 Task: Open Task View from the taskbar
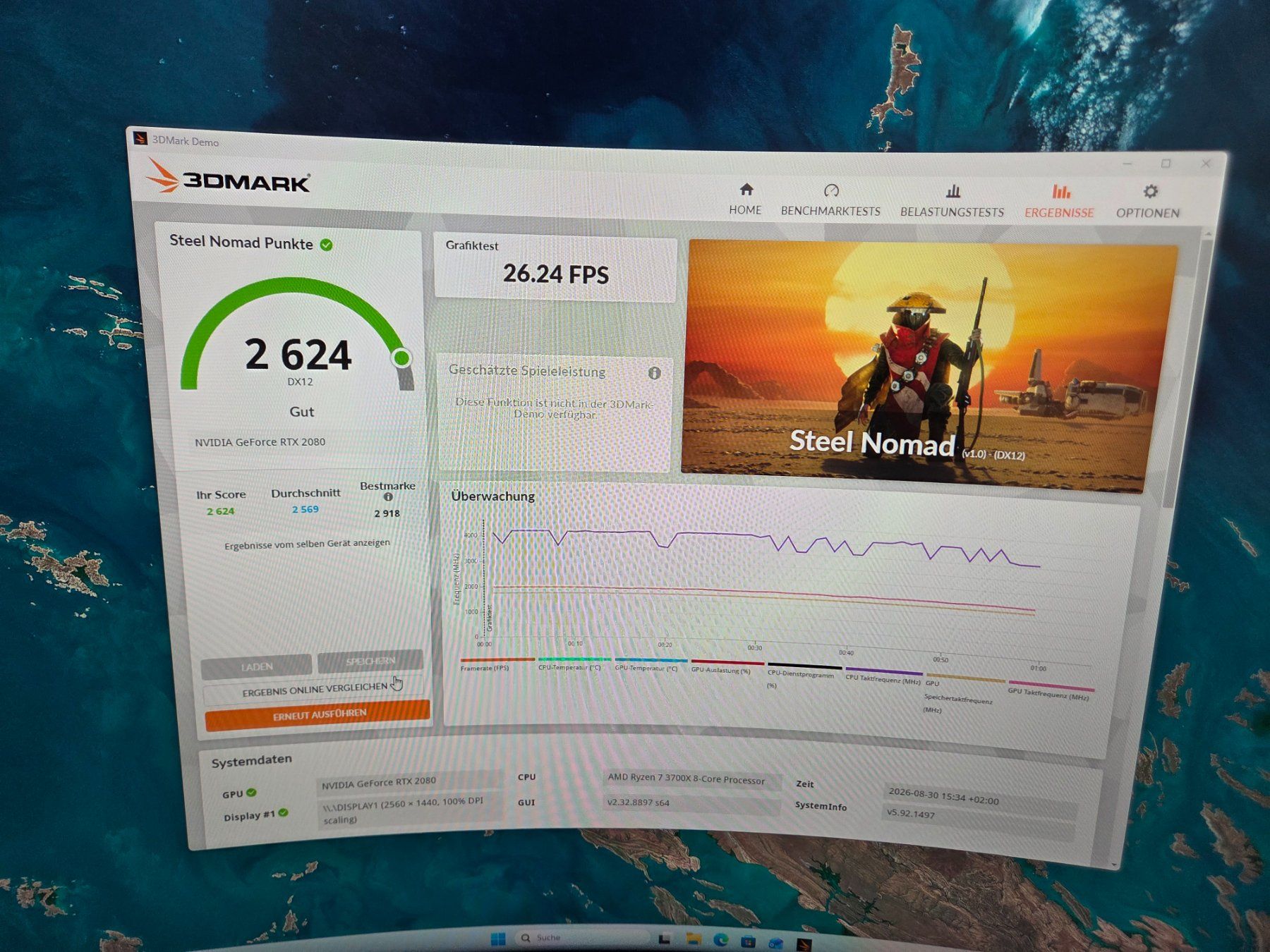point(664,939)
